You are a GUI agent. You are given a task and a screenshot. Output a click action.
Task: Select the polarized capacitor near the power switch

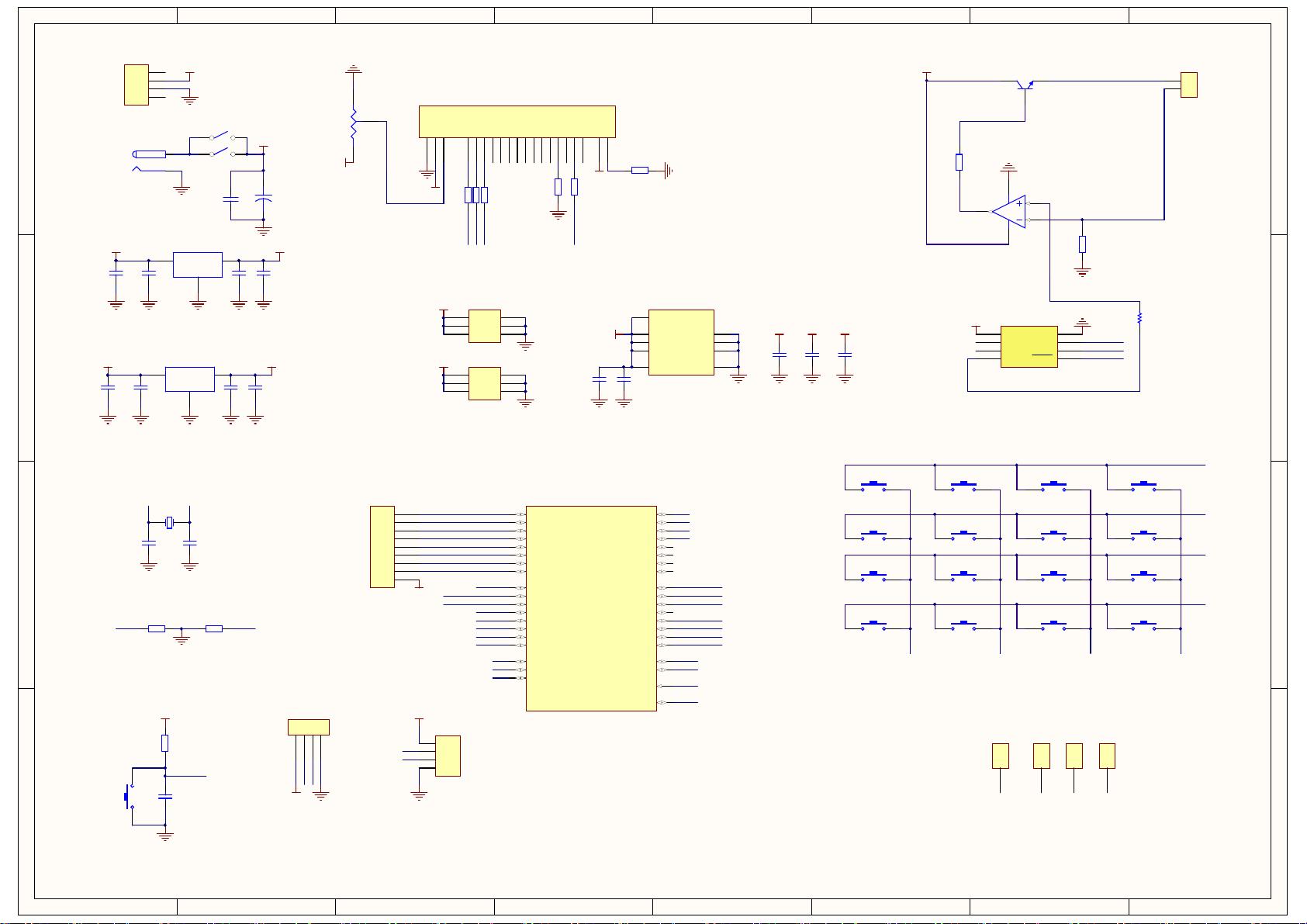tap(263, 199)
